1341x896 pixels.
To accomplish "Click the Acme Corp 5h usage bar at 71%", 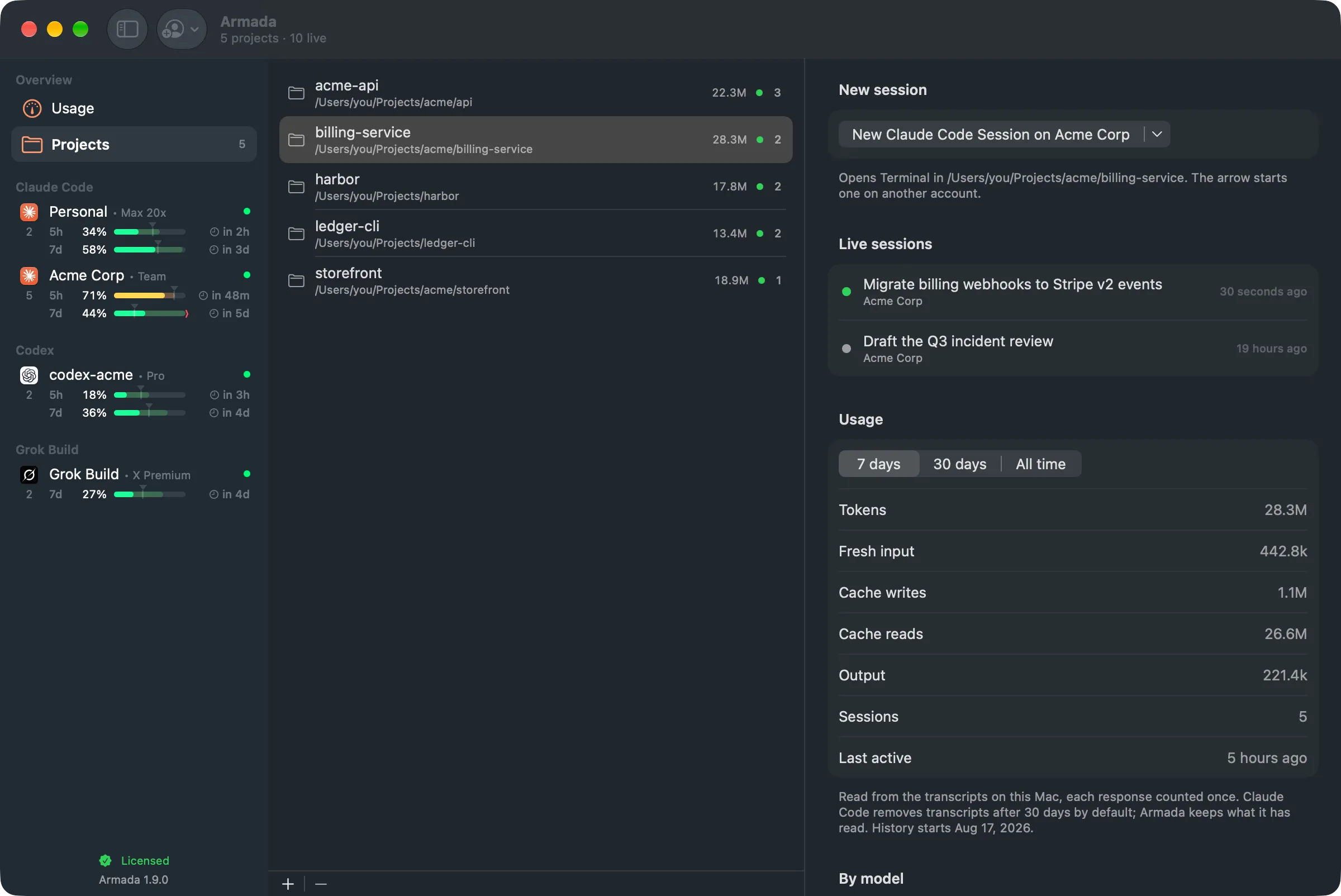I will tap(150, 296).
